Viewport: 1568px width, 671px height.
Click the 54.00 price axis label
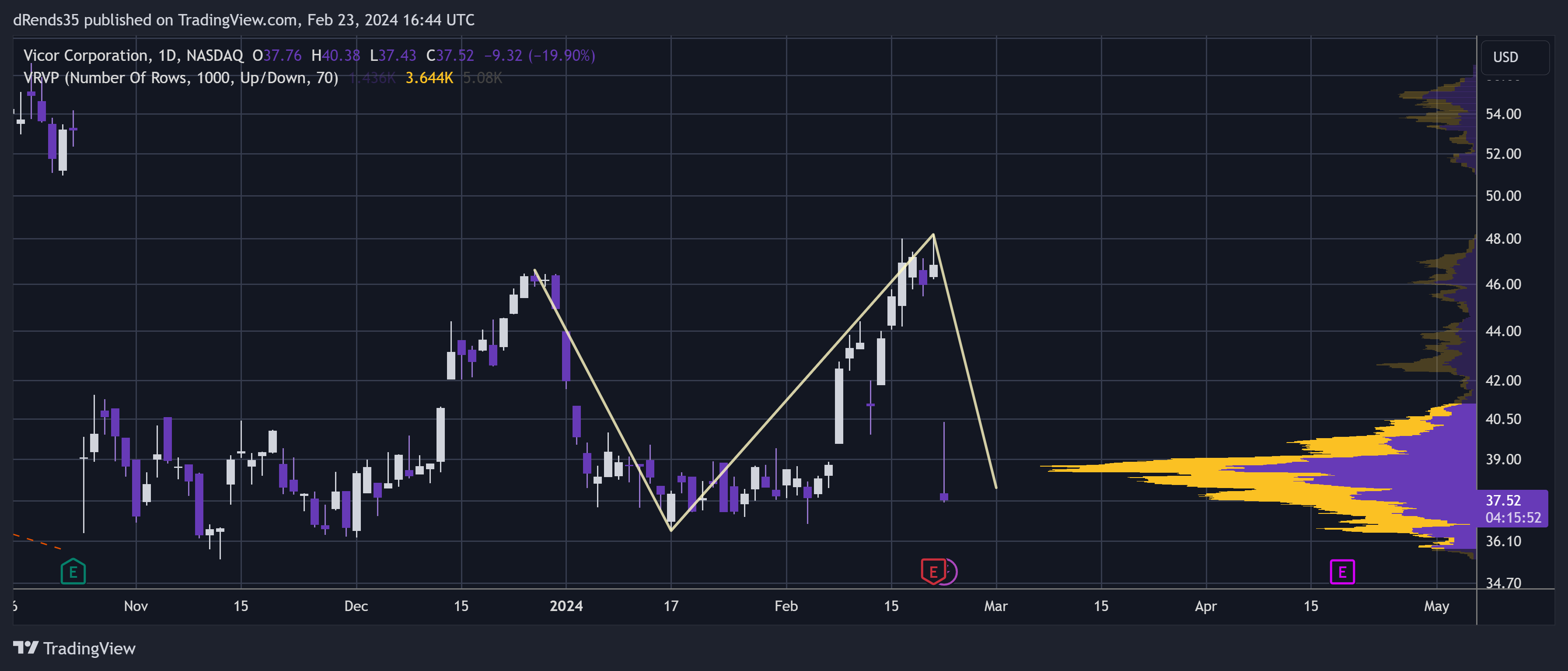click(x=1503, y=114)
